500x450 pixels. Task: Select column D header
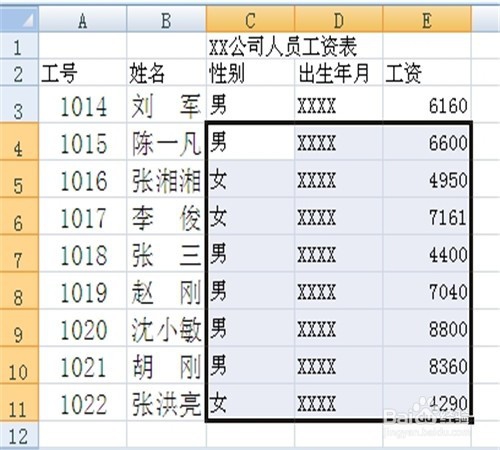(x=339, y=20)
